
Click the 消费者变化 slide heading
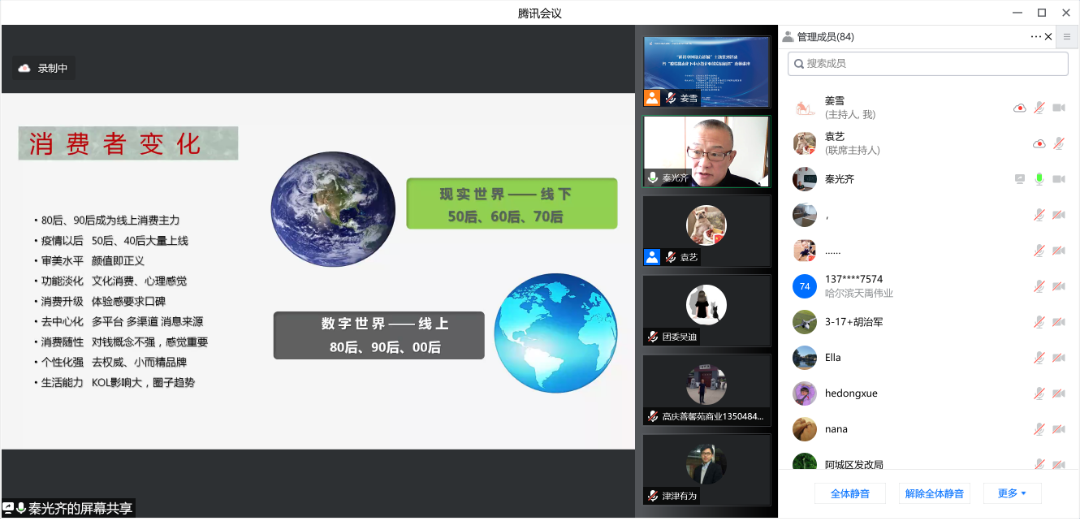(x=128, y=143)
